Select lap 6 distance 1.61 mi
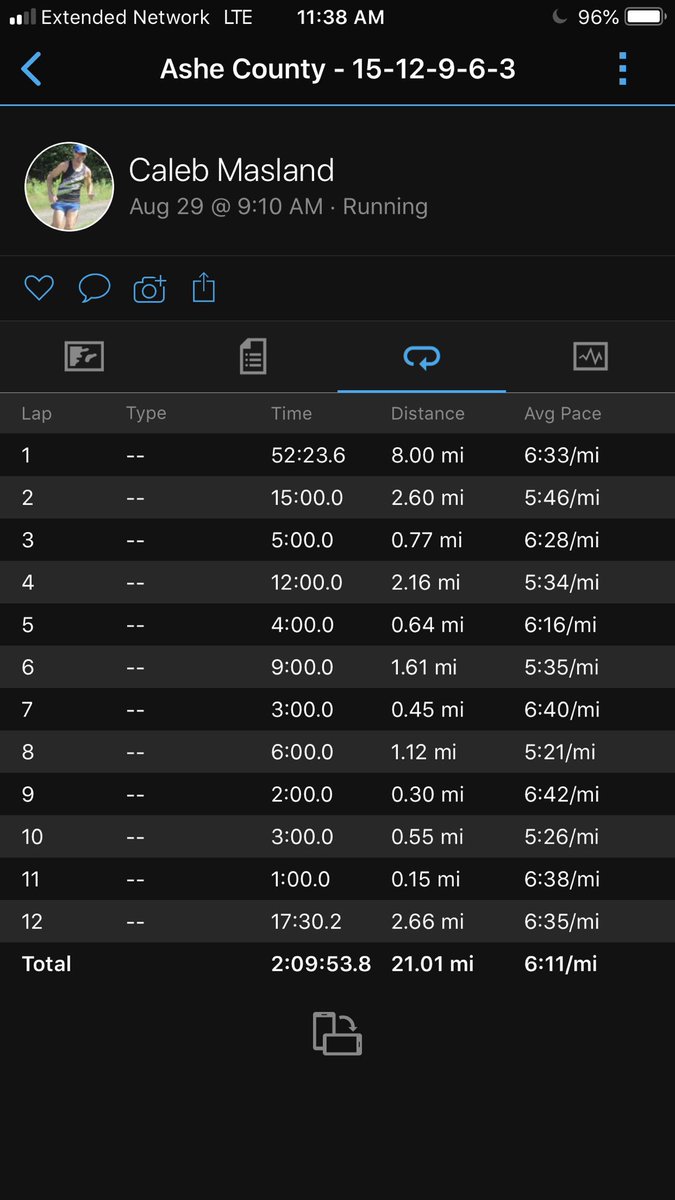Image resolution: width=675 pixels, height=1200 pixels. 423,667
